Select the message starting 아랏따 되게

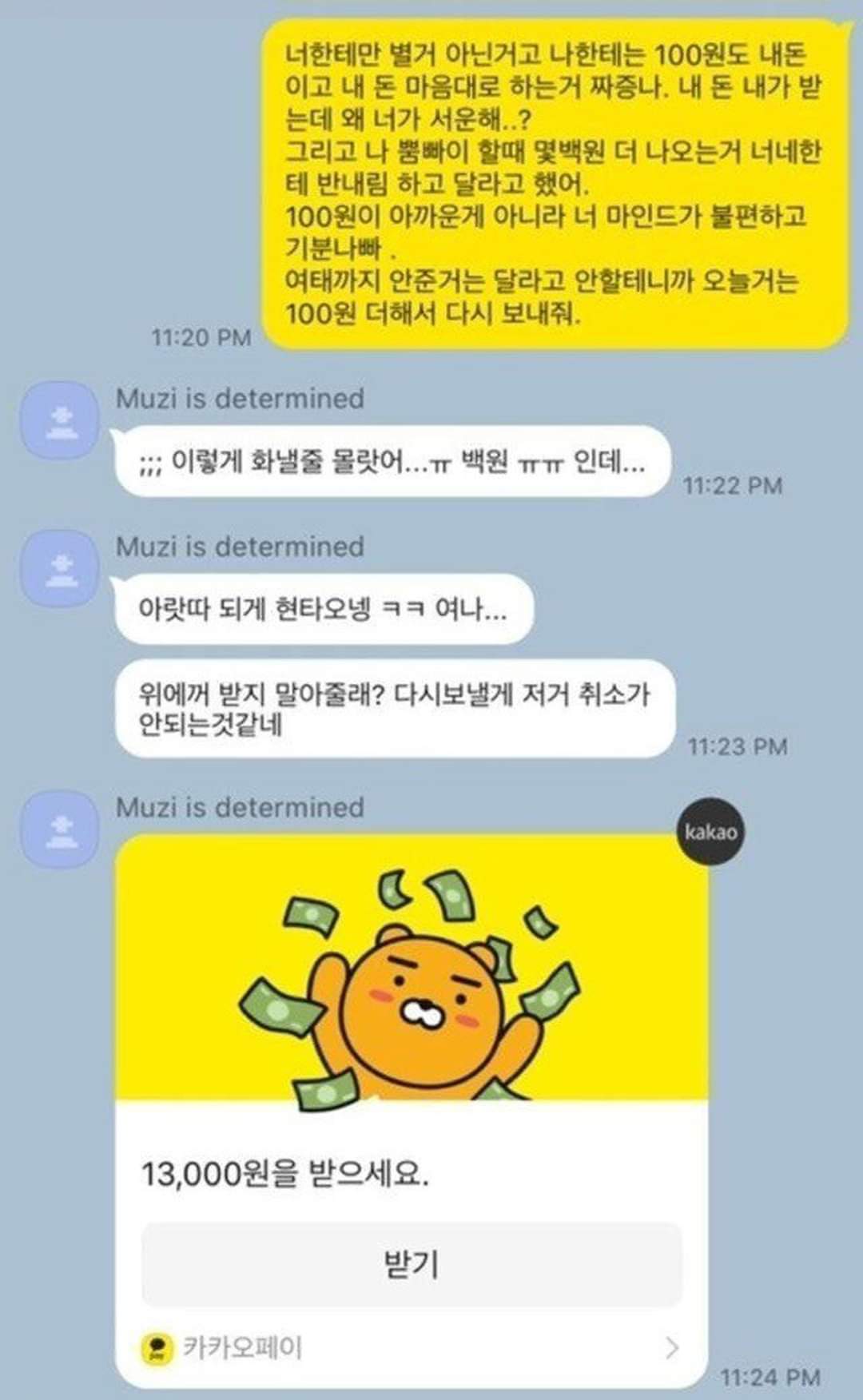coord(323,609)
